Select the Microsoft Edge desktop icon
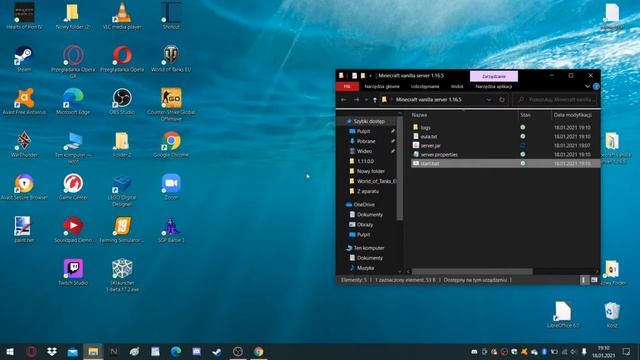Screen dimensions: 640x360 73,101
